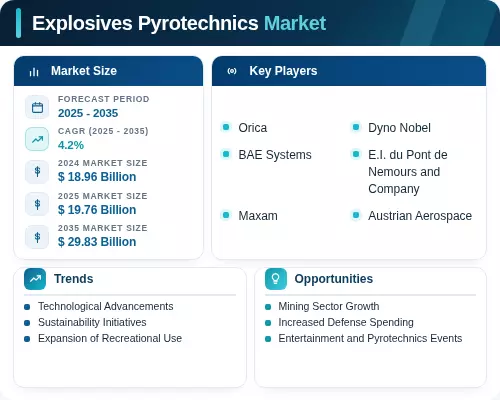This screenshot has height=400, width=500.
Task: Click the Trends section heading
Action: [74, 279]
